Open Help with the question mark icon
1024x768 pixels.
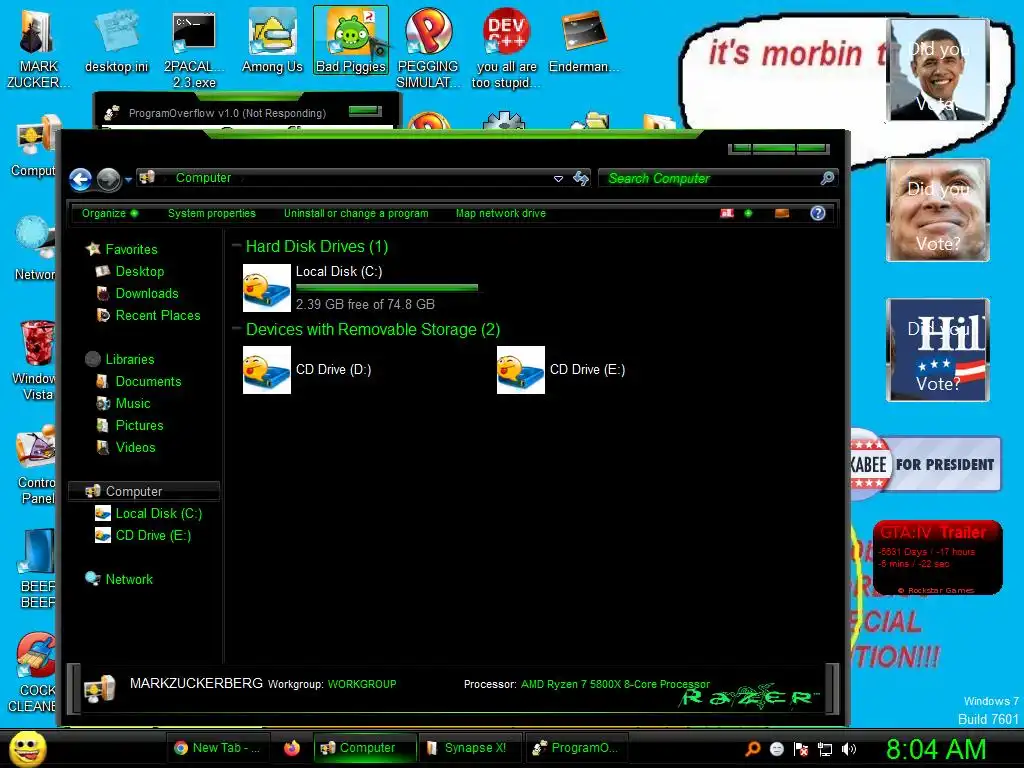818,214
